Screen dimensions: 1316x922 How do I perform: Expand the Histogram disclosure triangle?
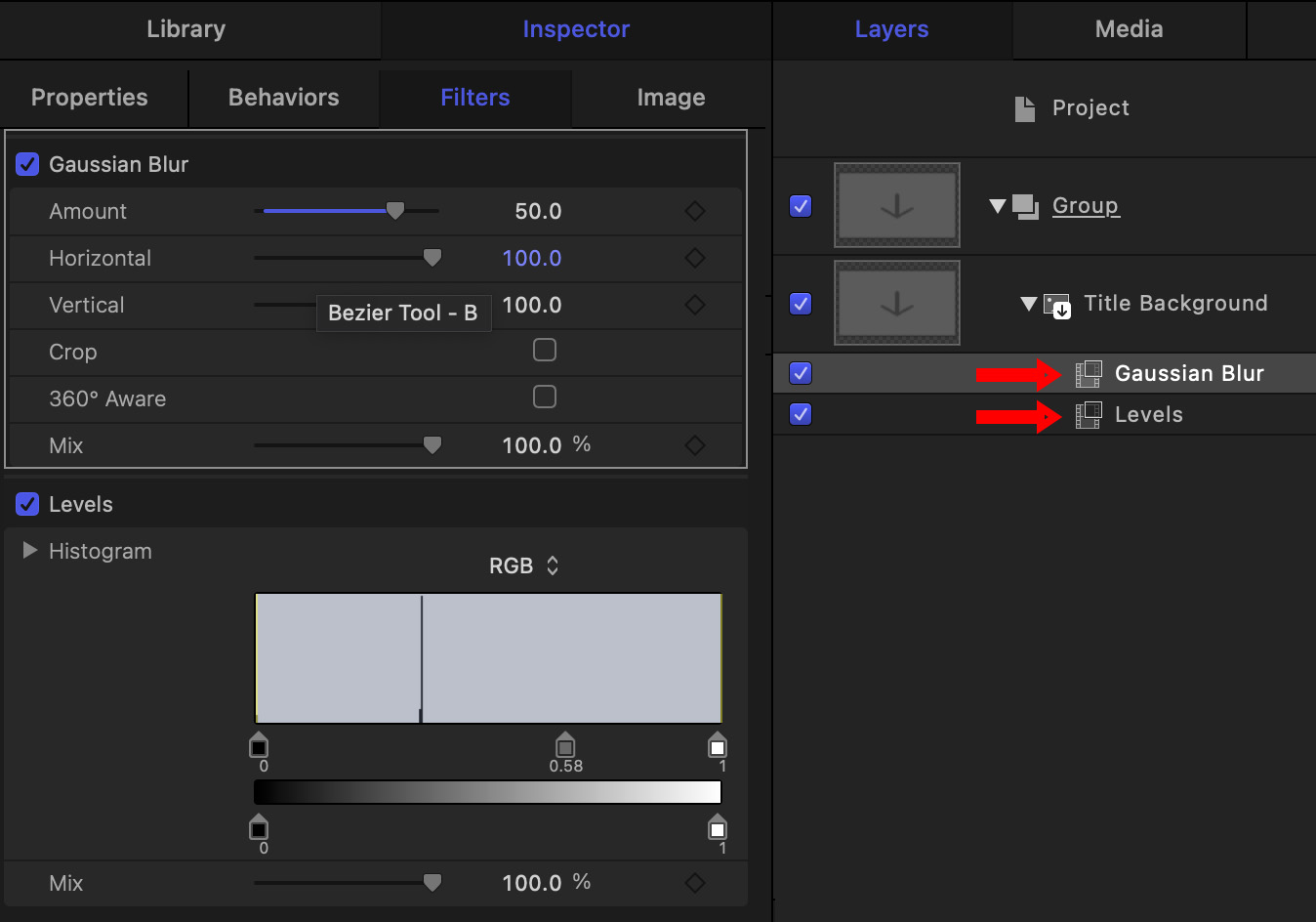[x=29, y=551]
